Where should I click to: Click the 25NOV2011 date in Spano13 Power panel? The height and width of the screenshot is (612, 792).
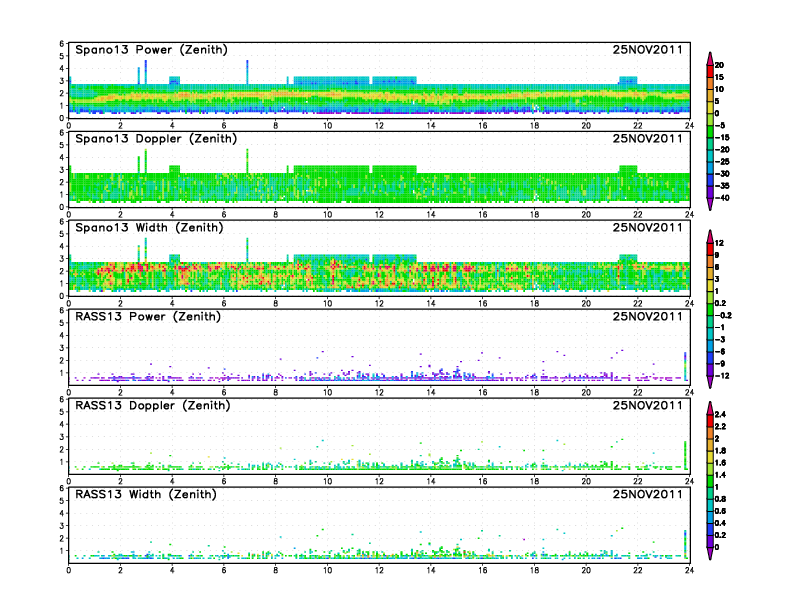(x=648, y=50)
